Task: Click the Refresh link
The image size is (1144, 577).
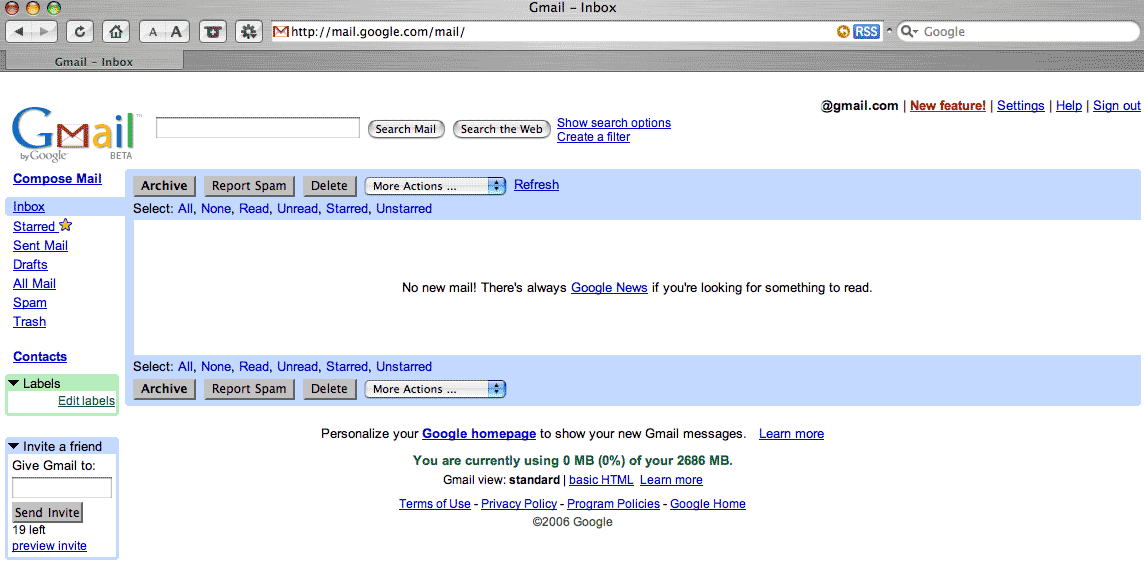Action: pos(536,185)
